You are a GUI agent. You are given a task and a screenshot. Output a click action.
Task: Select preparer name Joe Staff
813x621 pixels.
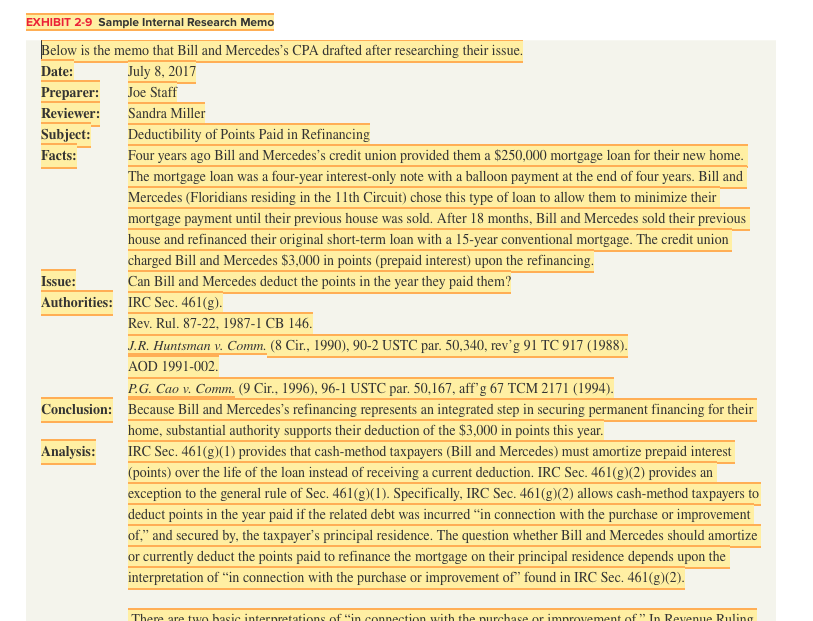coord(154,92)
